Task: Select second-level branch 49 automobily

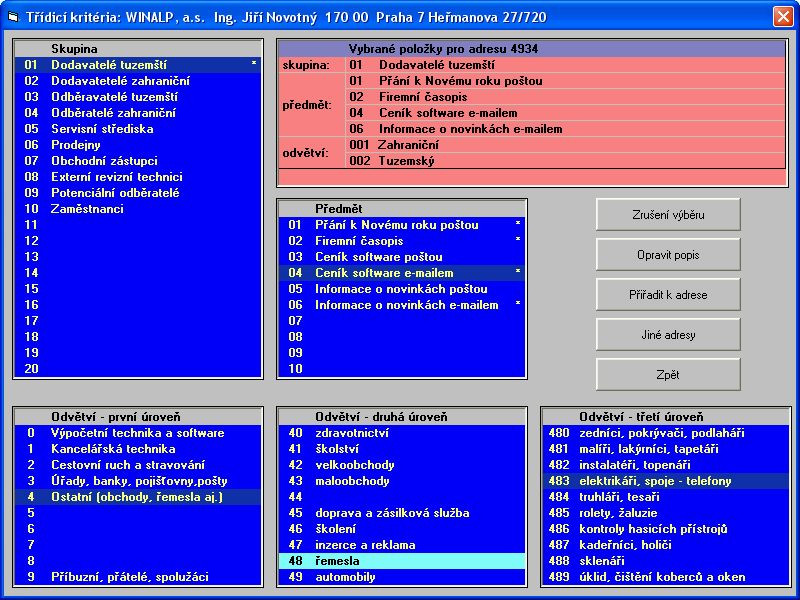Action: (402, 577)
